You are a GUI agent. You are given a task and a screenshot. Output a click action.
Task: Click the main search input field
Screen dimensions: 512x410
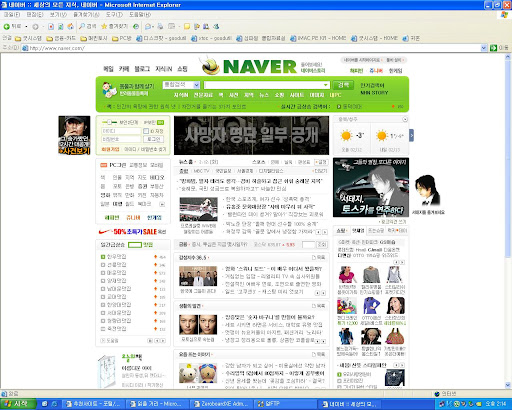(267, 85)
